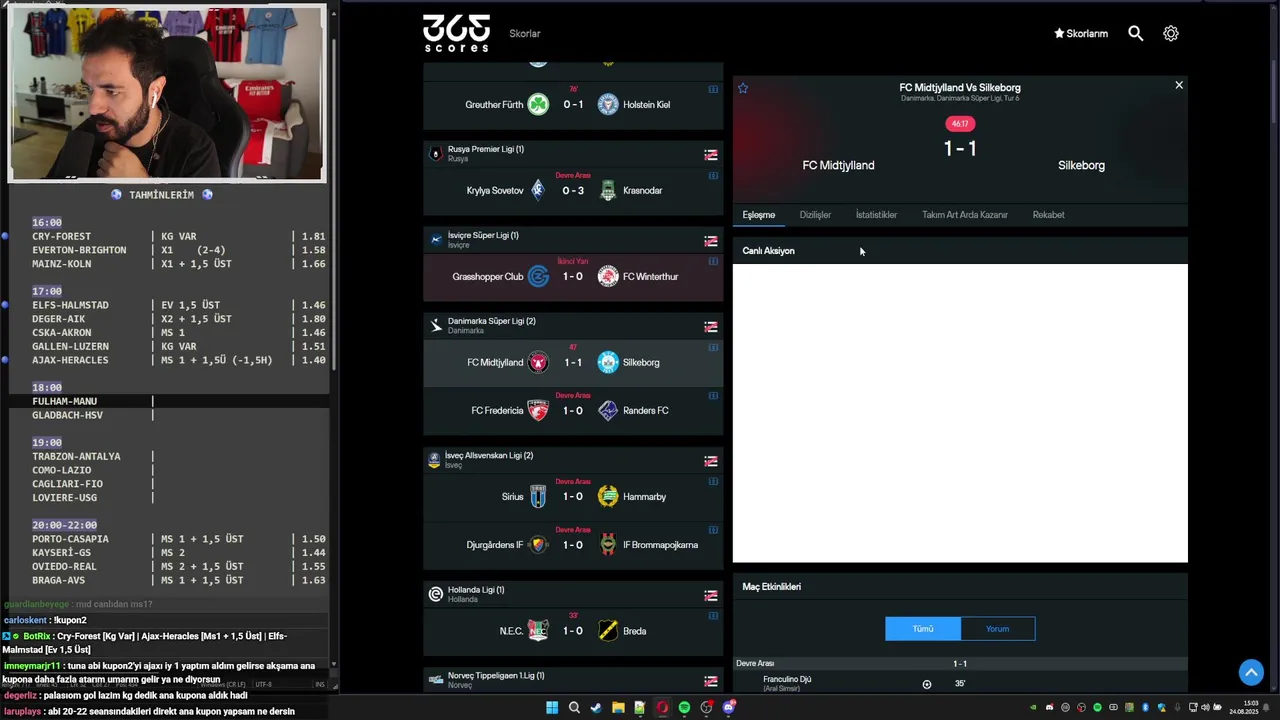This screenshot has height=720, width=1280.
Task: Open File Explorer from the taskbar
Action: tap(618, 708)
